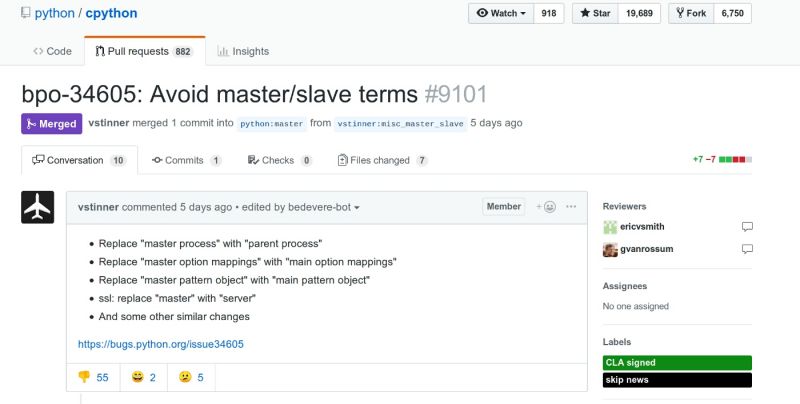Click gvanrossum's small avatar image
This screenshot has height=404, width=800.
[x=610, y=249]
